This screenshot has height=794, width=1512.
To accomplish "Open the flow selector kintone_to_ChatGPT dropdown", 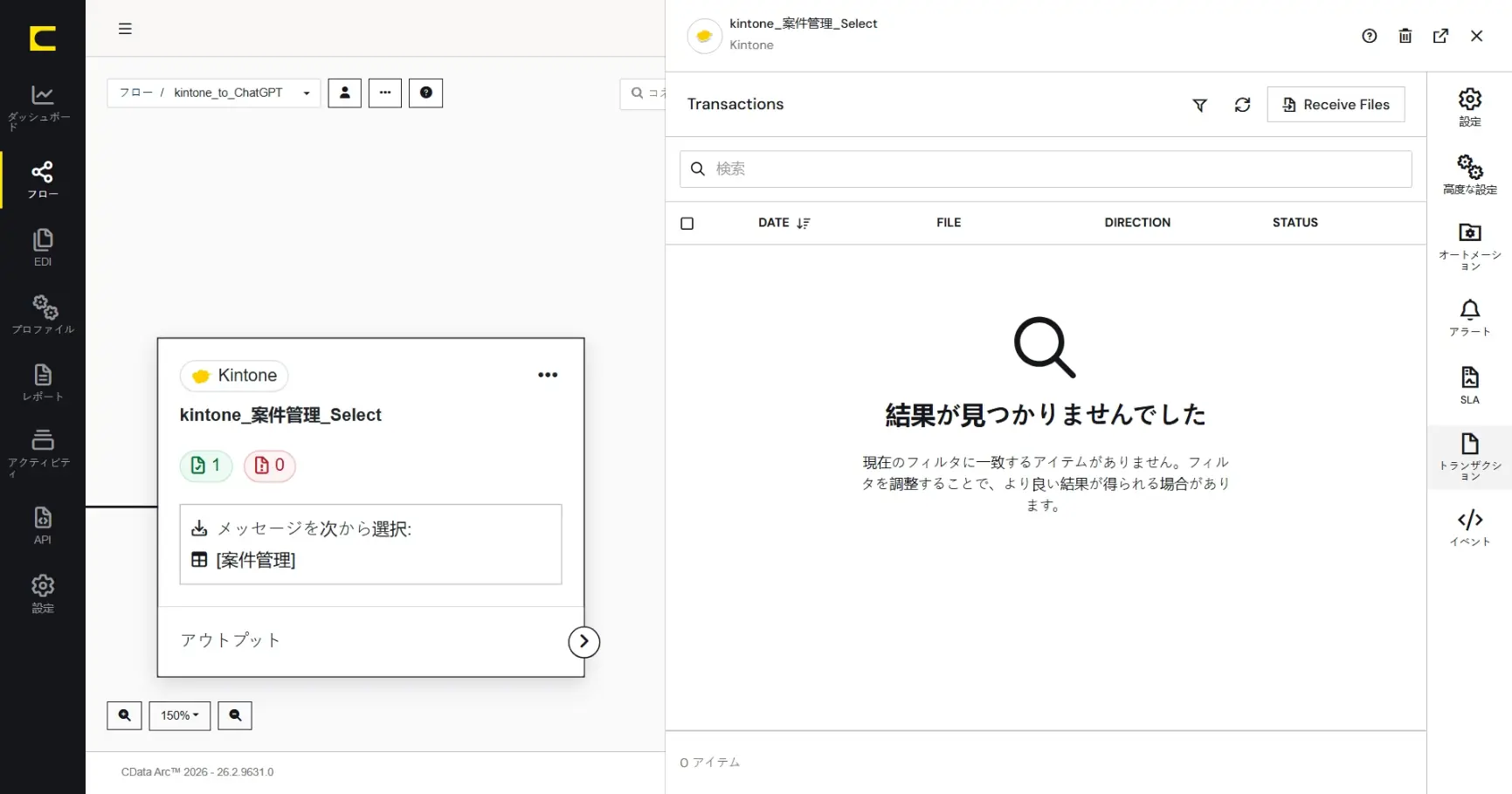I will click(214, 93).
